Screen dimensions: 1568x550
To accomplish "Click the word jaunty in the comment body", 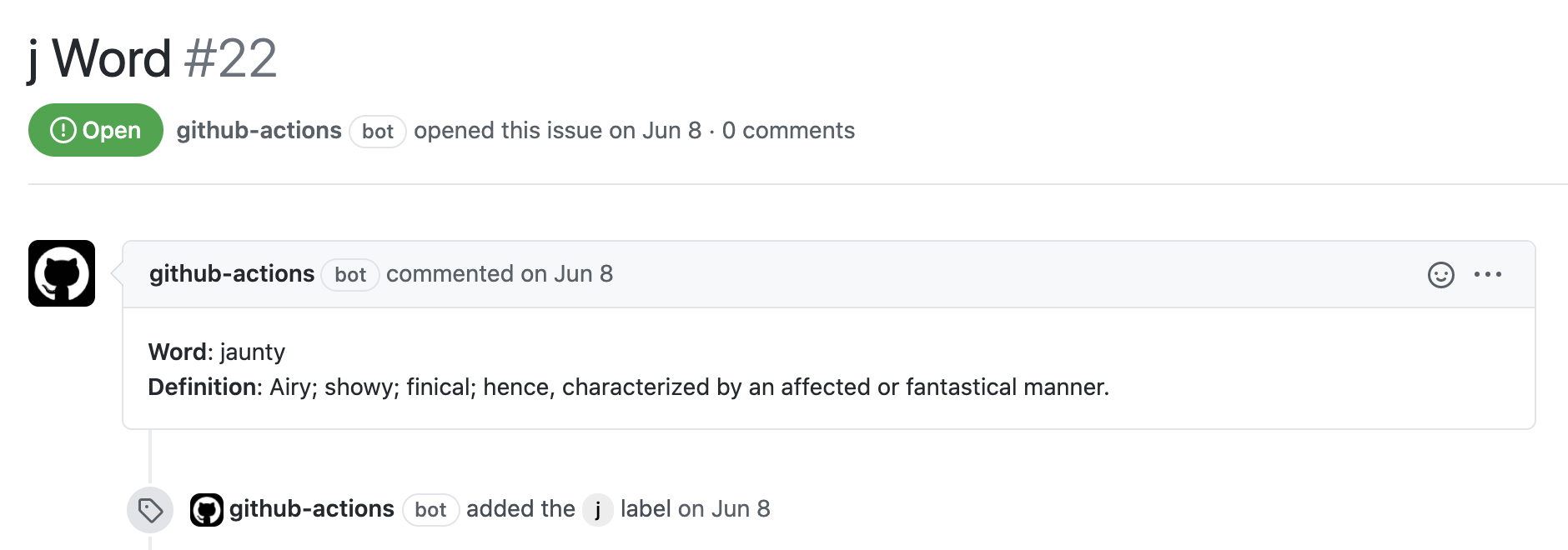I will coord(252,352).
